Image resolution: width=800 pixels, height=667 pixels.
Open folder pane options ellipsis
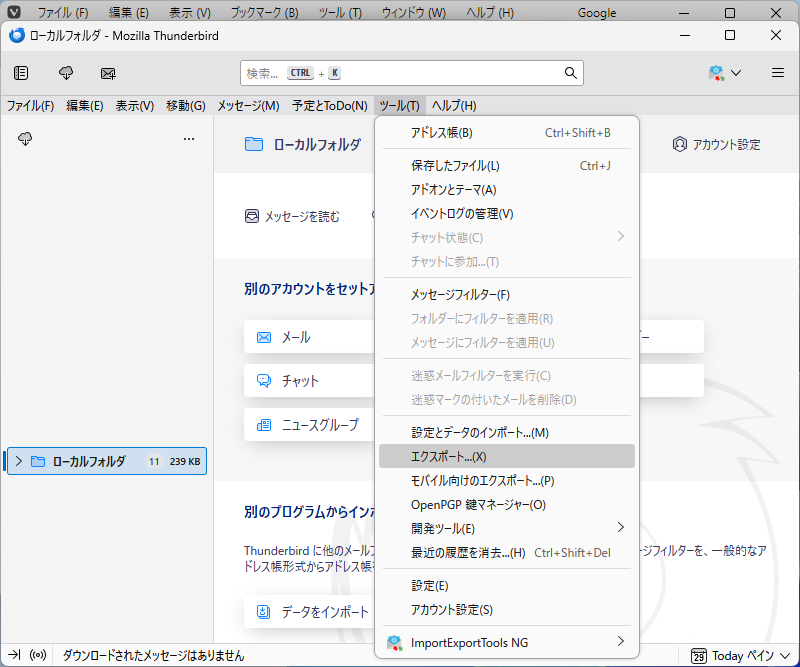tap(189, 139)
